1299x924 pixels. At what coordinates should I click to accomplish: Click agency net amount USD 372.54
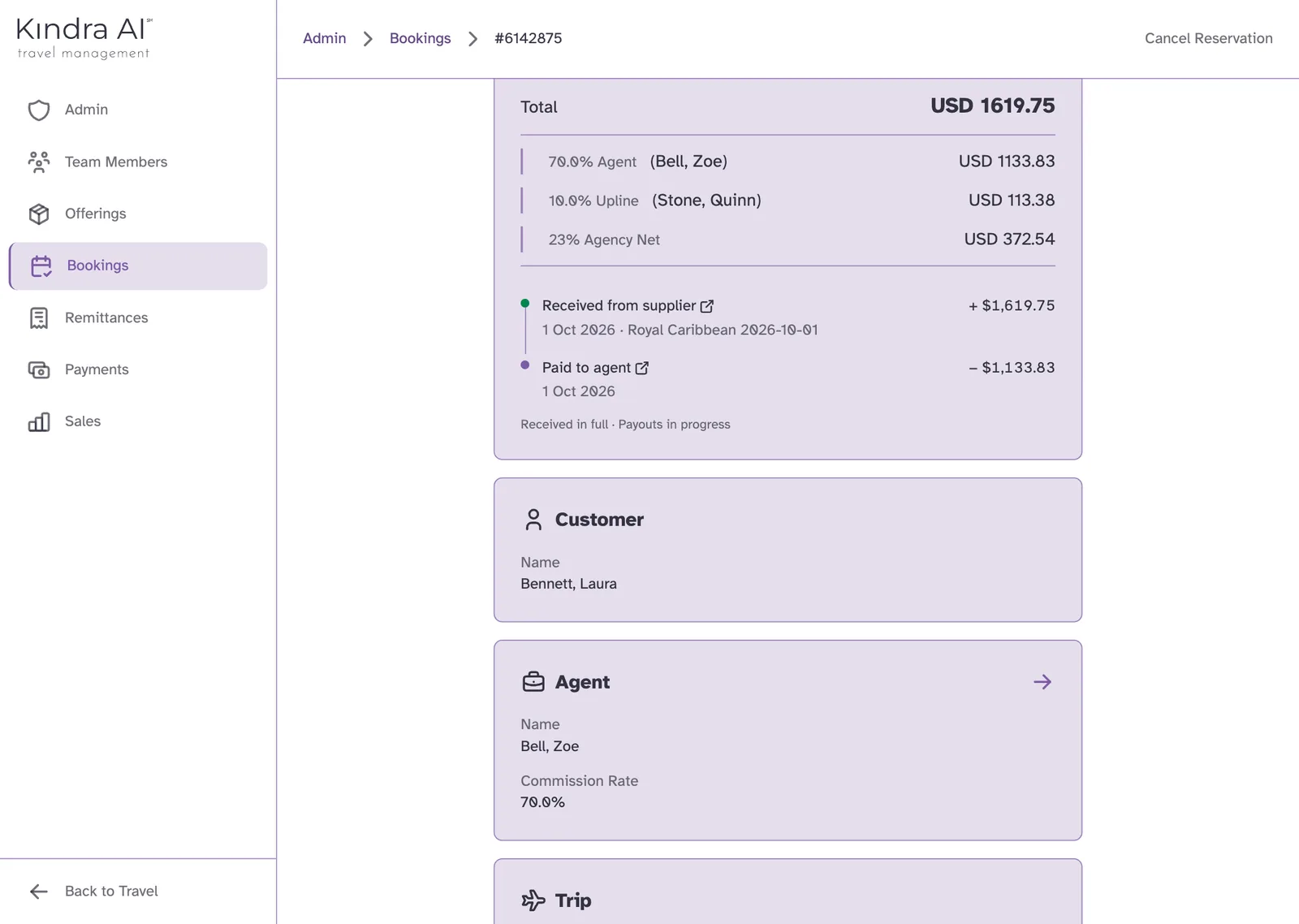(x=1009, y=239)
